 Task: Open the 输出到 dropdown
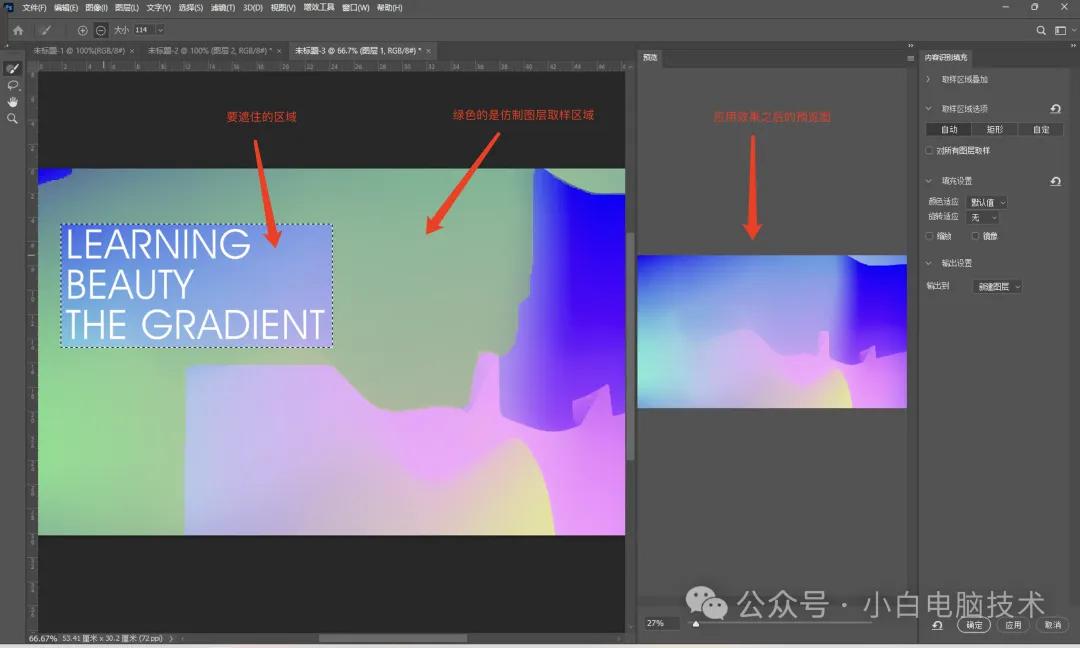coord(1002,286)
